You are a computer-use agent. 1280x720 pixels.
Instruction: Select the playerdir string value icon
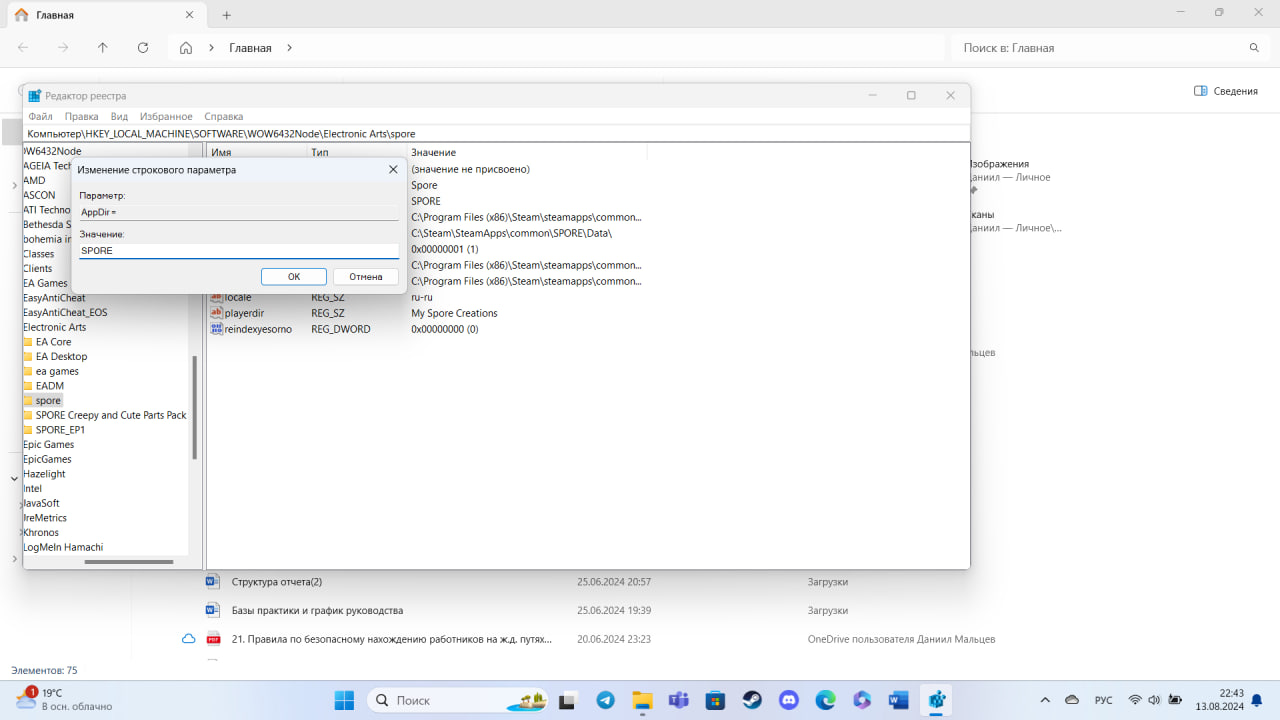point(216,313)
